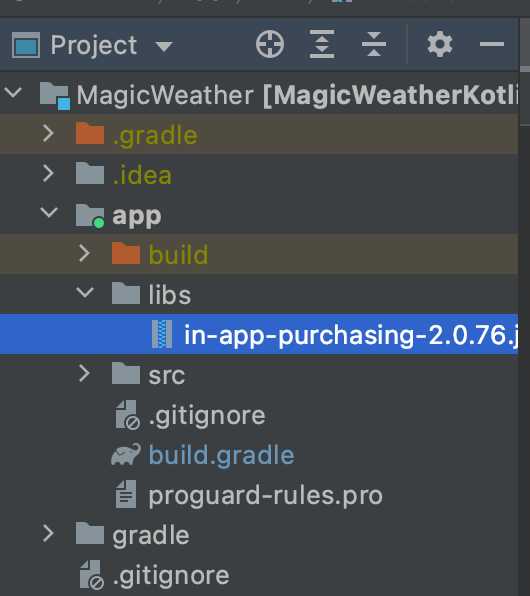Viewport: 530px width, 596px height.
Task: Select the in-app-purchasing-2.0.76 jar file
Action: click(x=259, y=334)
